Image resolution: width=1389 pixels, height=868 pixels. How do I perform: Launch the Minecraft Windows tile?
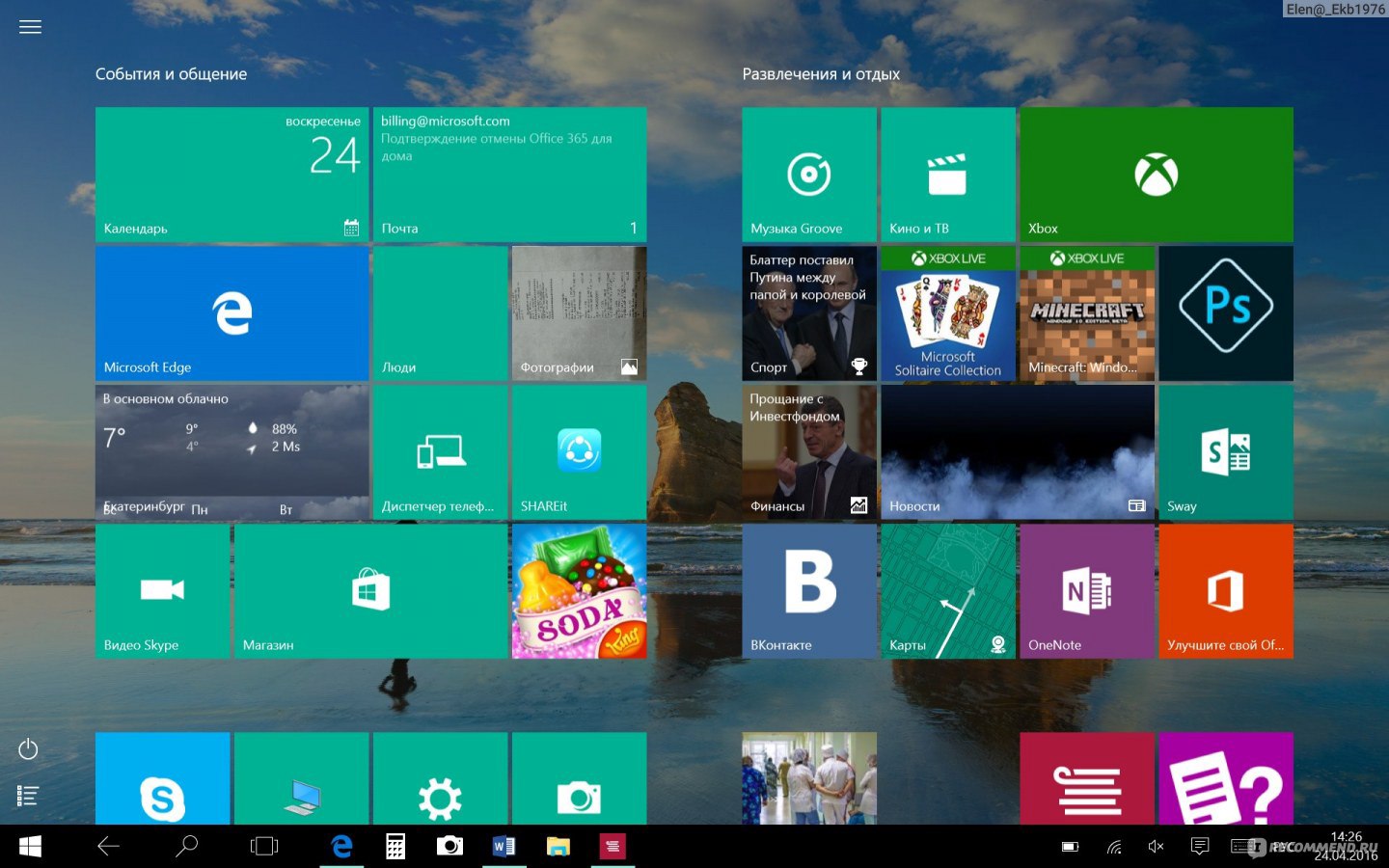[x=1087, y=312]
